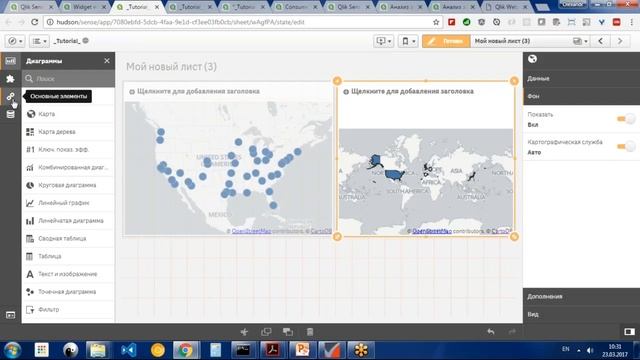Select the map chart icon in properties header

tap(532, 59)
